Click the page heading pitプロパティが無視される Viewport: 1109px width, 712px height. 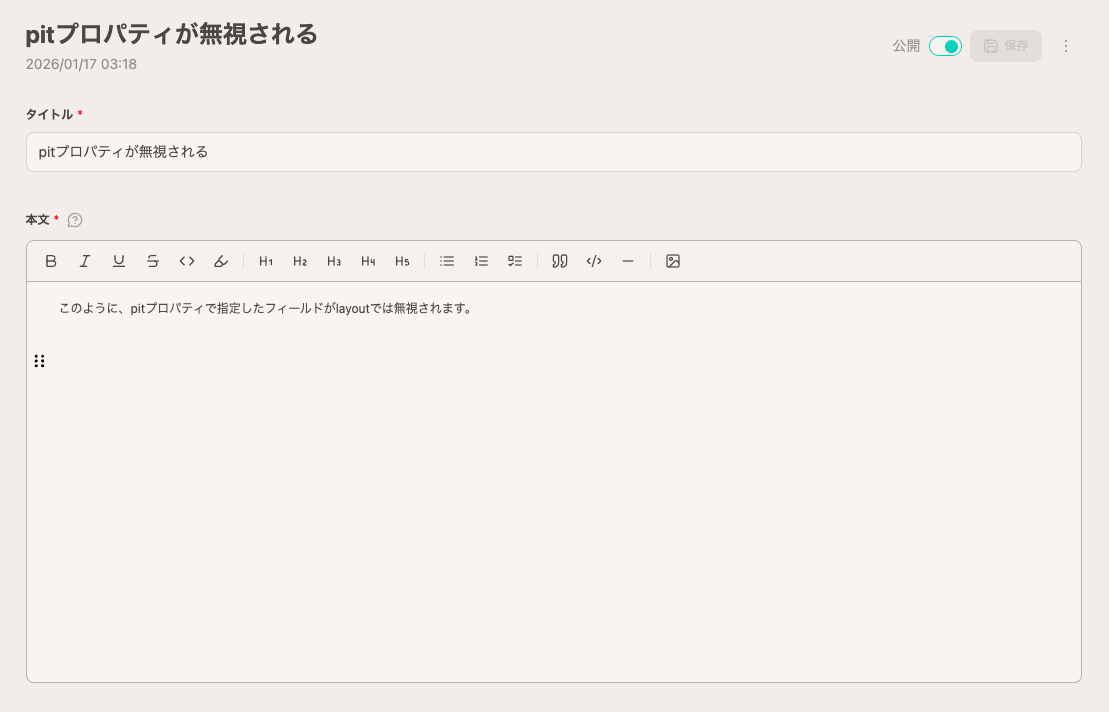point(172,33)
